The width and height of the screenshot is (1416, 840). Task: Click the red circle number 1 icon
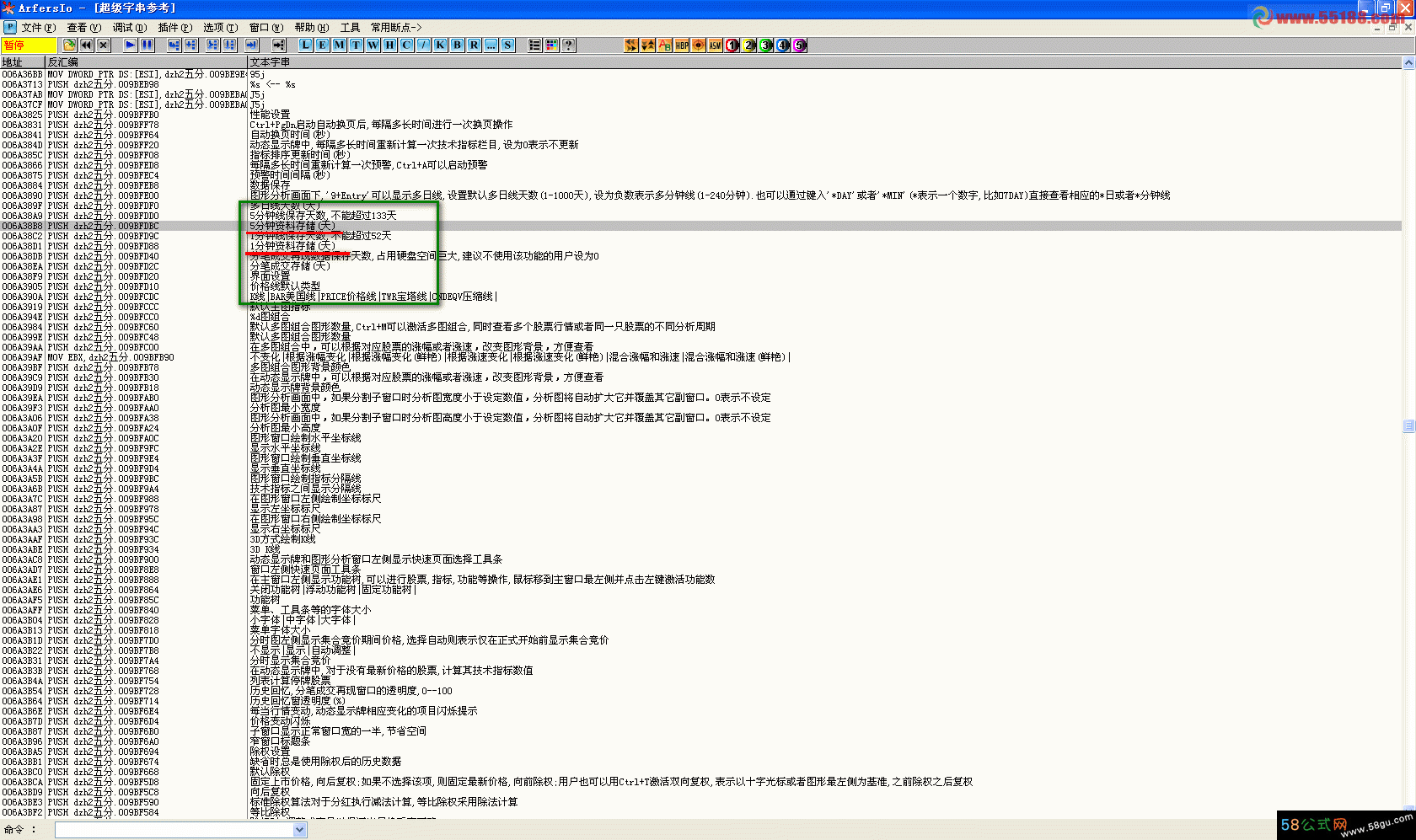point(732,45)
